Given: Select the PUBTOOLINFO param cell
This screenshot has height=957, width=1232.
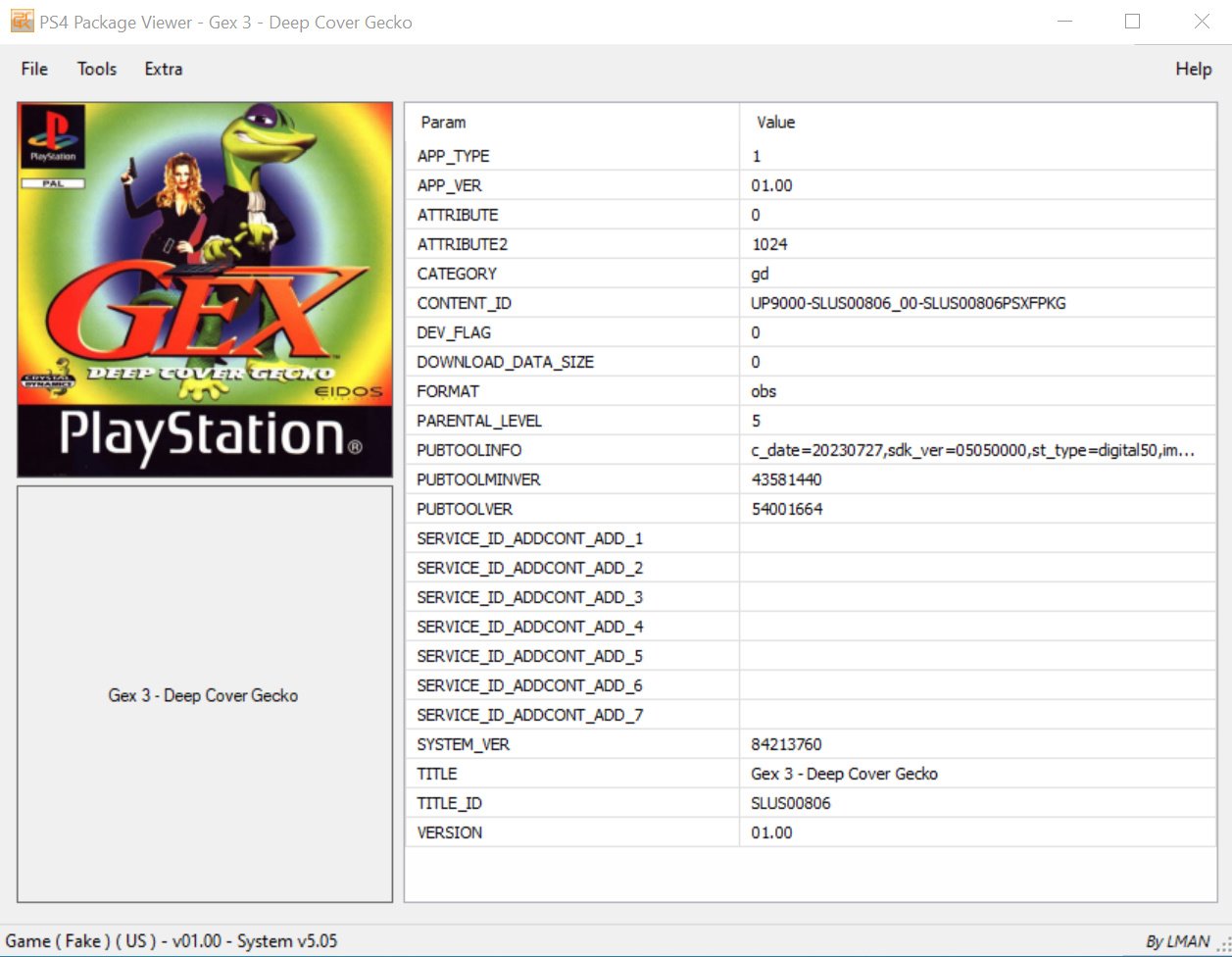Looking at the screenshot, I should (572, 450).
